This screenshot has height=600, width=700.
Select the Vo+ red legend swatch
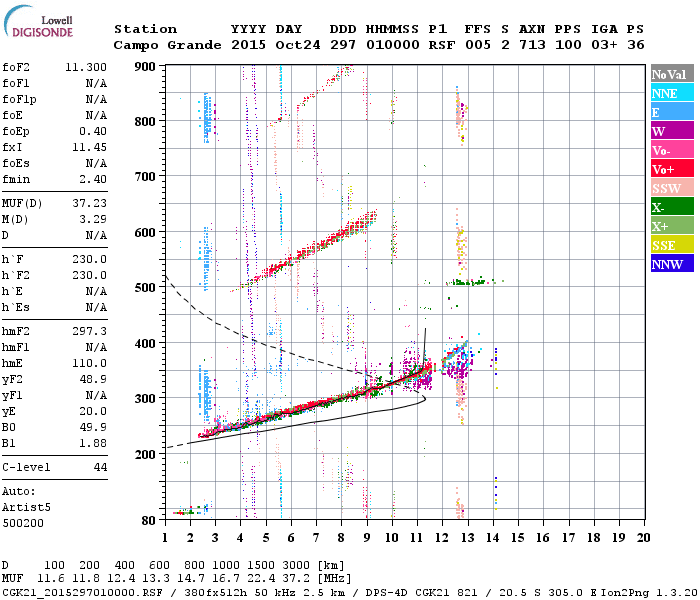(x=672, y=169)
